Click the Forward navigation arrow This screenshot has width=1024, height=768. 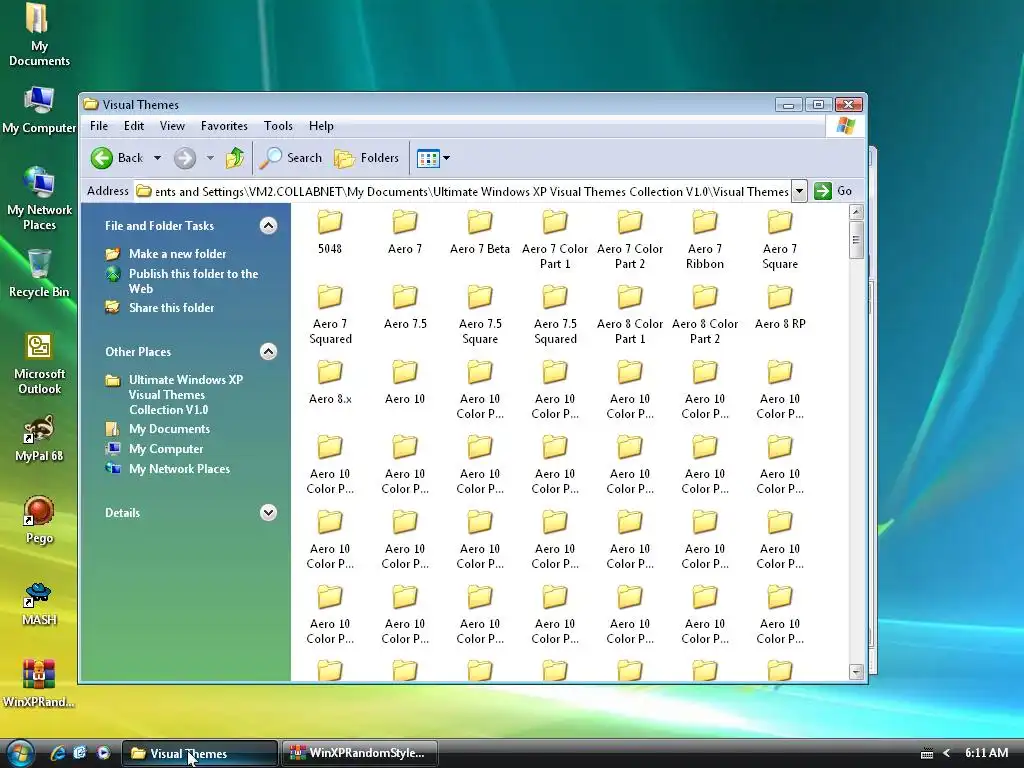pos(185,158)
